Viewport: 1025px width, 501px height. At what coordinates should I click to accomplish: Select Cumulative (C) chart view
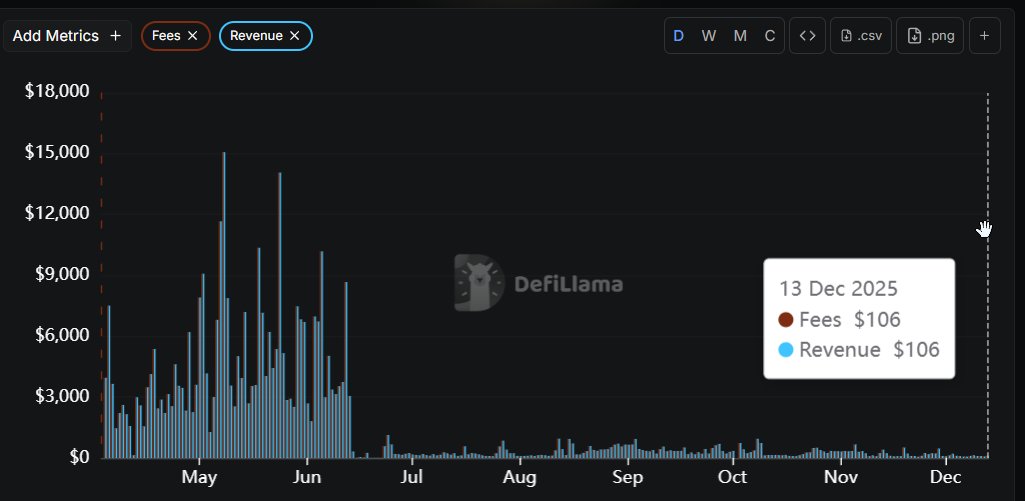tap(770, 36)
